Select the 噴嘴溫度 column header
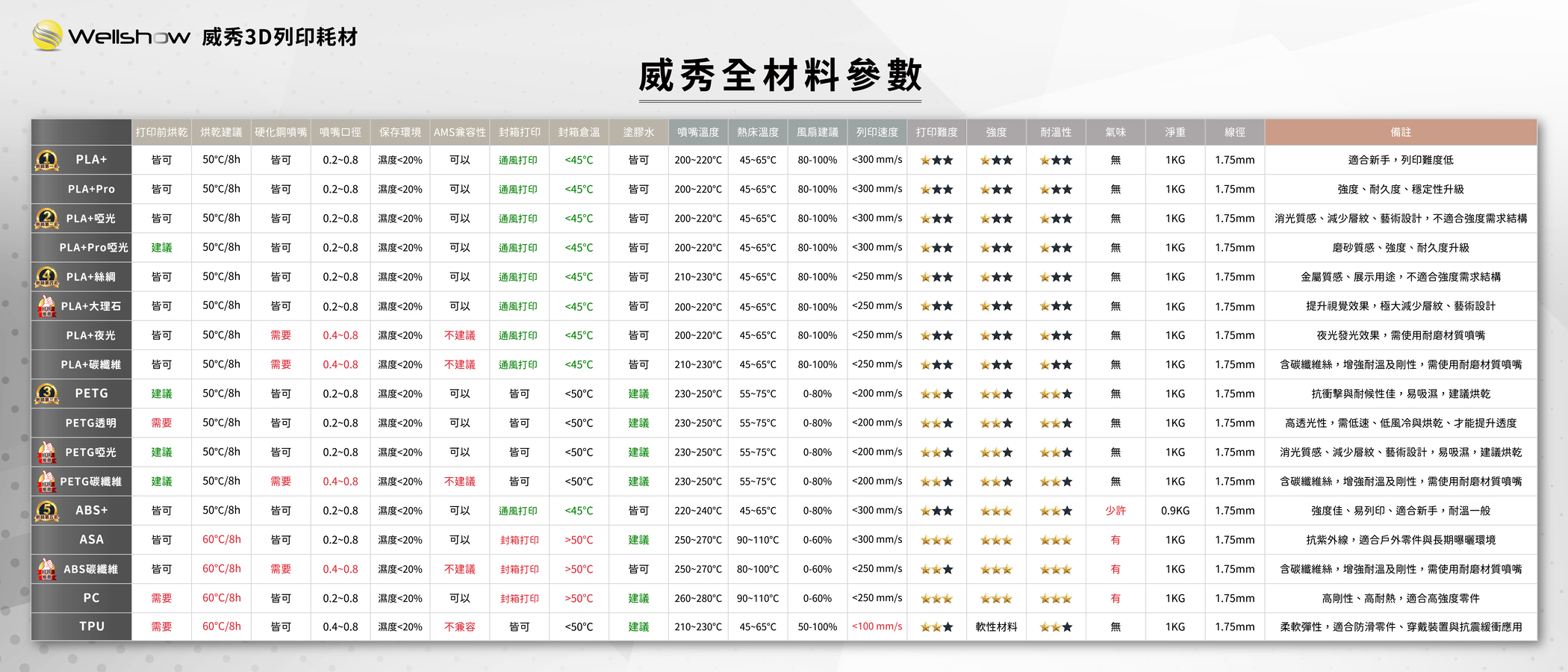The width and height of the screenshot is (1568, 672). (698, 132)
